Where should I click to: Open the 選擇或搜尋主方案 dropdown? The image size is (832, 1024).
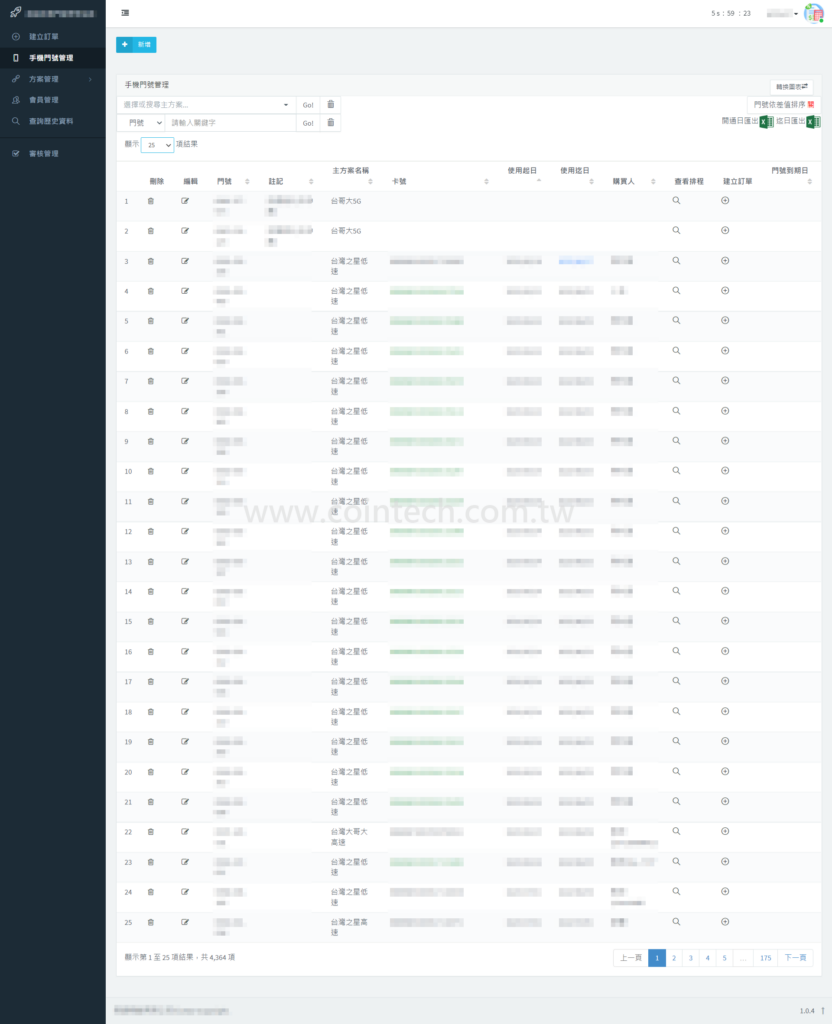[206, 104]
